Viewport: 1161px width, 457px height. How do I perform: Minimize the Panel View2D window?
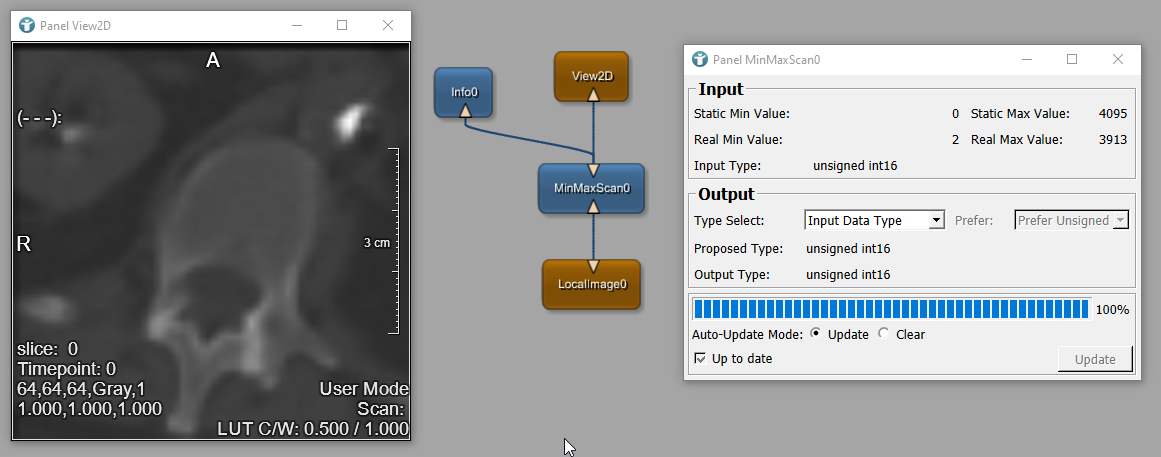(x=295, y=25)
